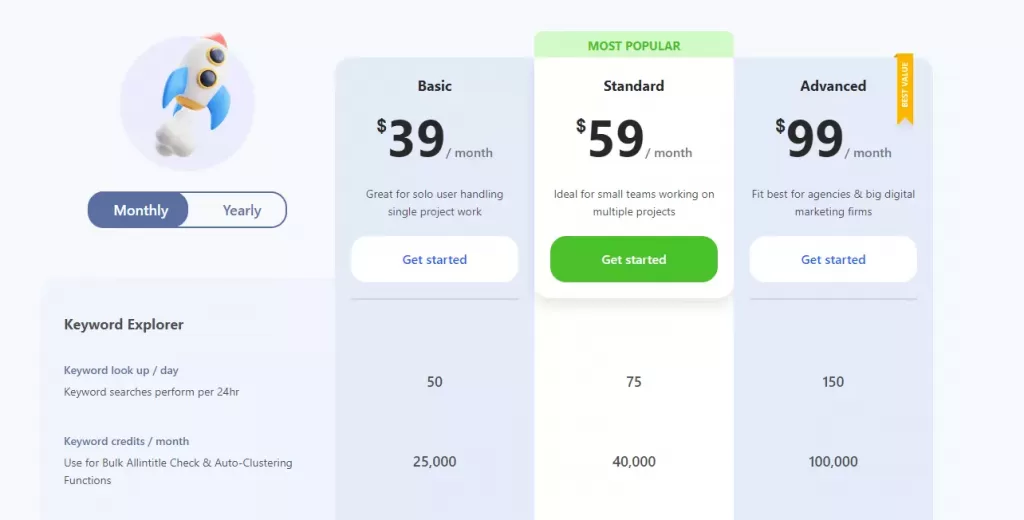Screen dimensions: 1024x520
Task: Select the Basic plan heading
Action: (x=434, y=86)
